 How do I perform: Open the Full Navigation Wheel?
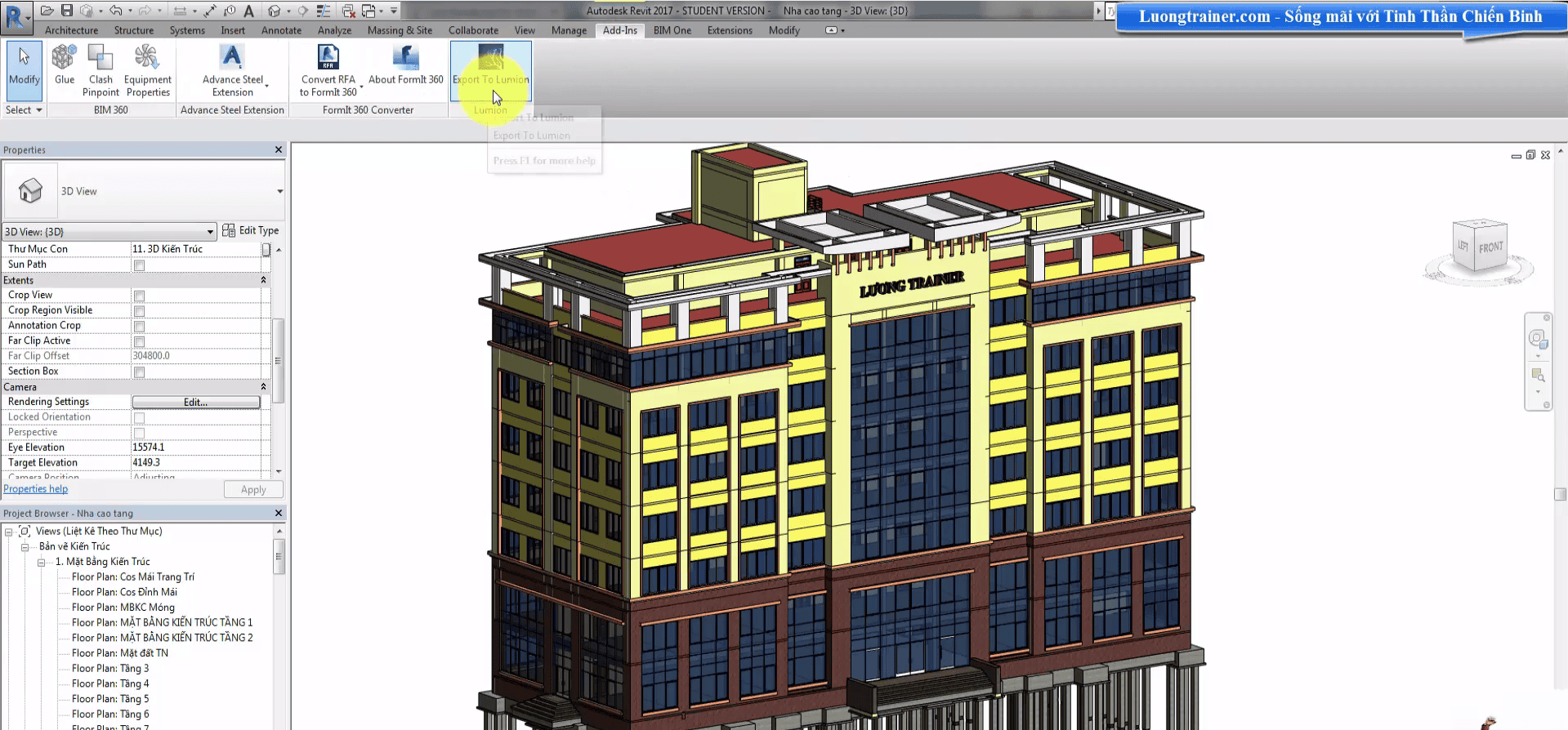1538,338
